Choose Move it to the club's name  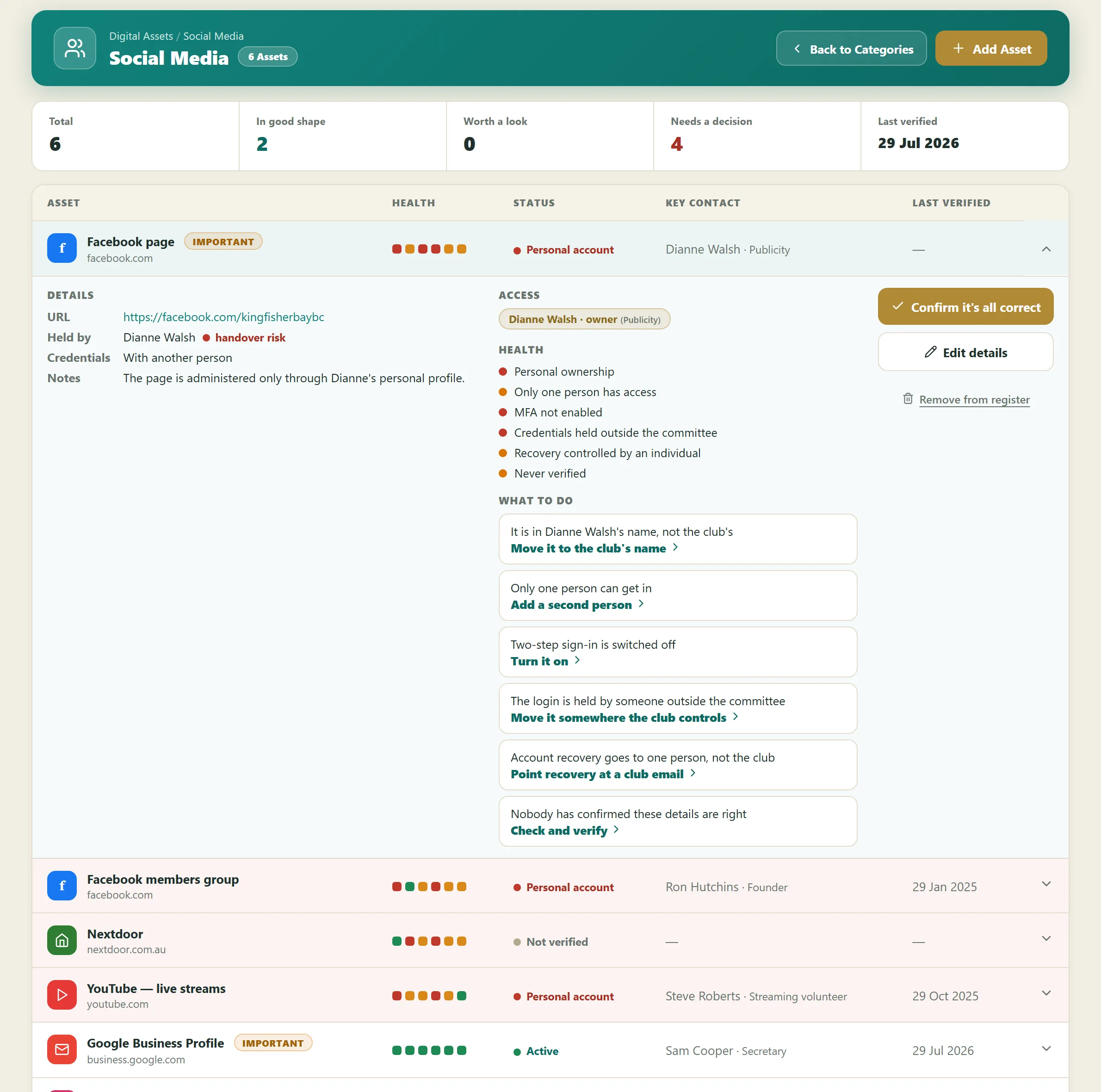pyautogui.click(x=594, y=548)
